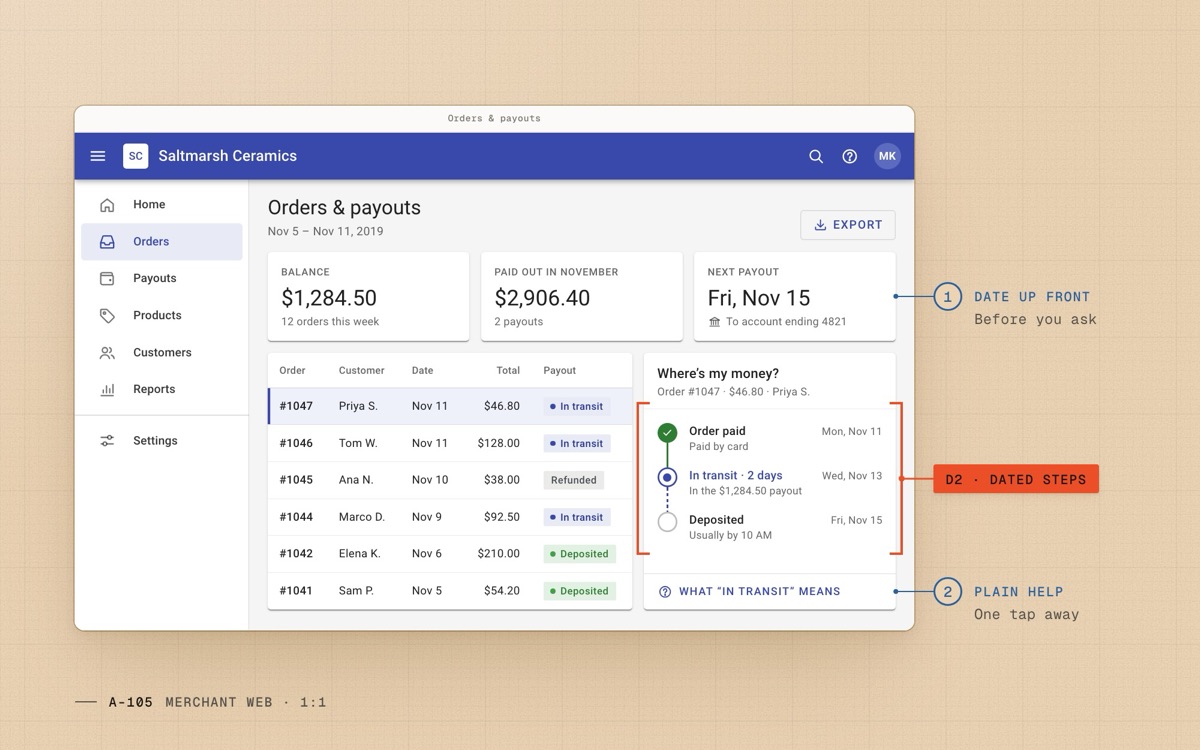
Task: Click "Usually by 10 AM" deposit note
Action: 730,536
